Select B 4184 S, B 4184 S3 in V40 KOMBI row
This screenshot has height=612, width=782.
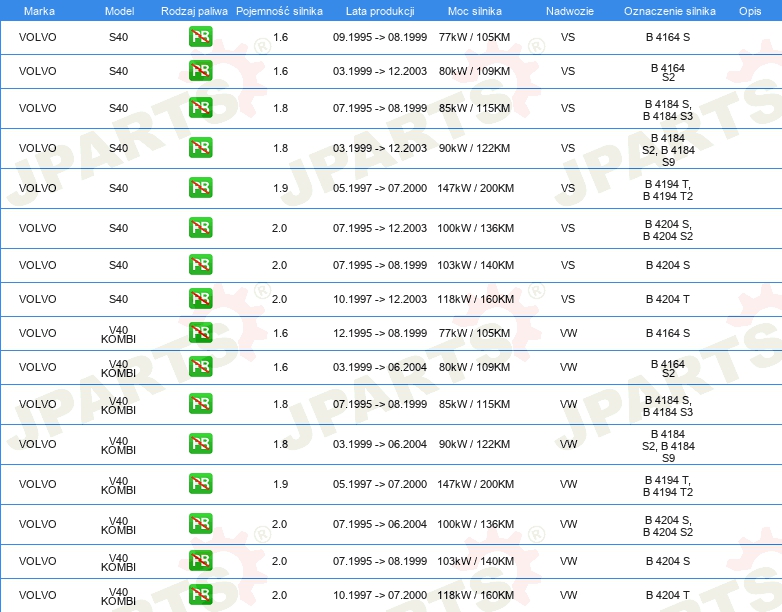point(668,406)
